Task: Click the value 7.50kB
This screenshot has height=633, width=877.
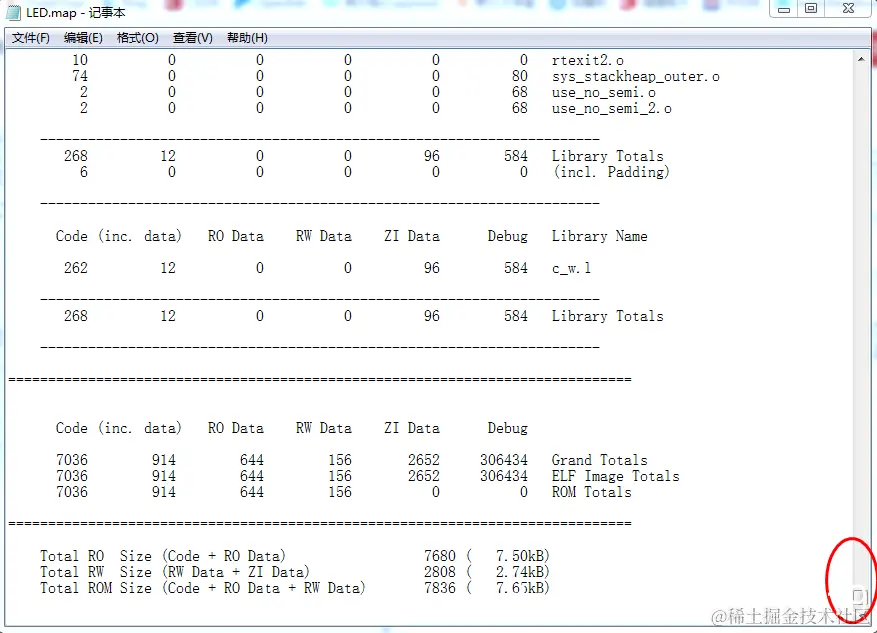Action: [x=519, y=556]
